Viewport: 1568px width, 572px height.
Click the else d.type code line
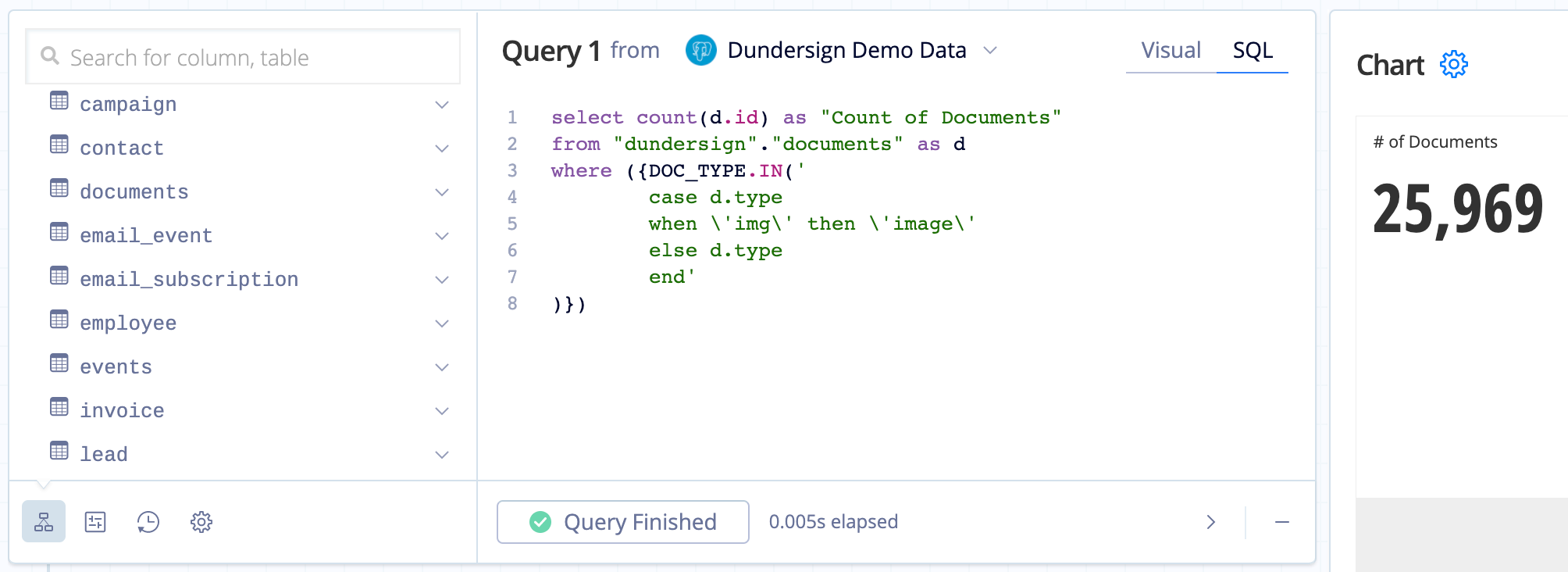[715, 250]
